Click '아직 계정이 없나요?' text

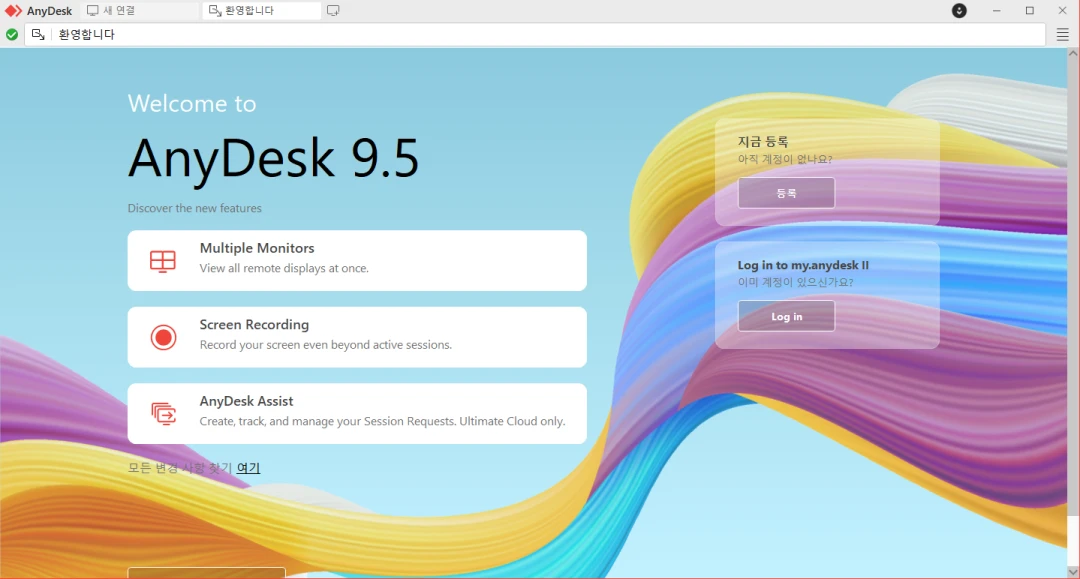click(785, 159)
